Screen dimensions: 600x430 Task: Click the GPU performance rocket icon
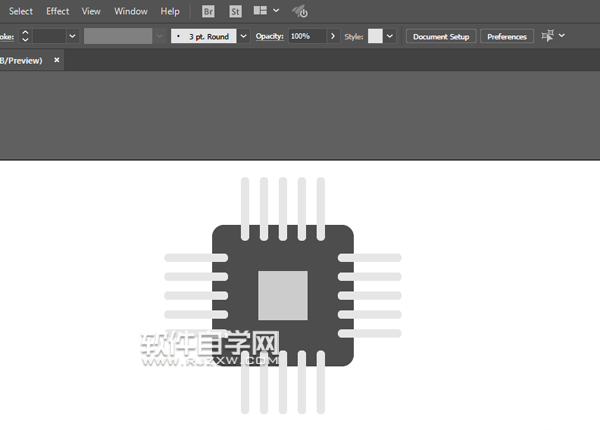pyautogui.click(x=300, y=11)
